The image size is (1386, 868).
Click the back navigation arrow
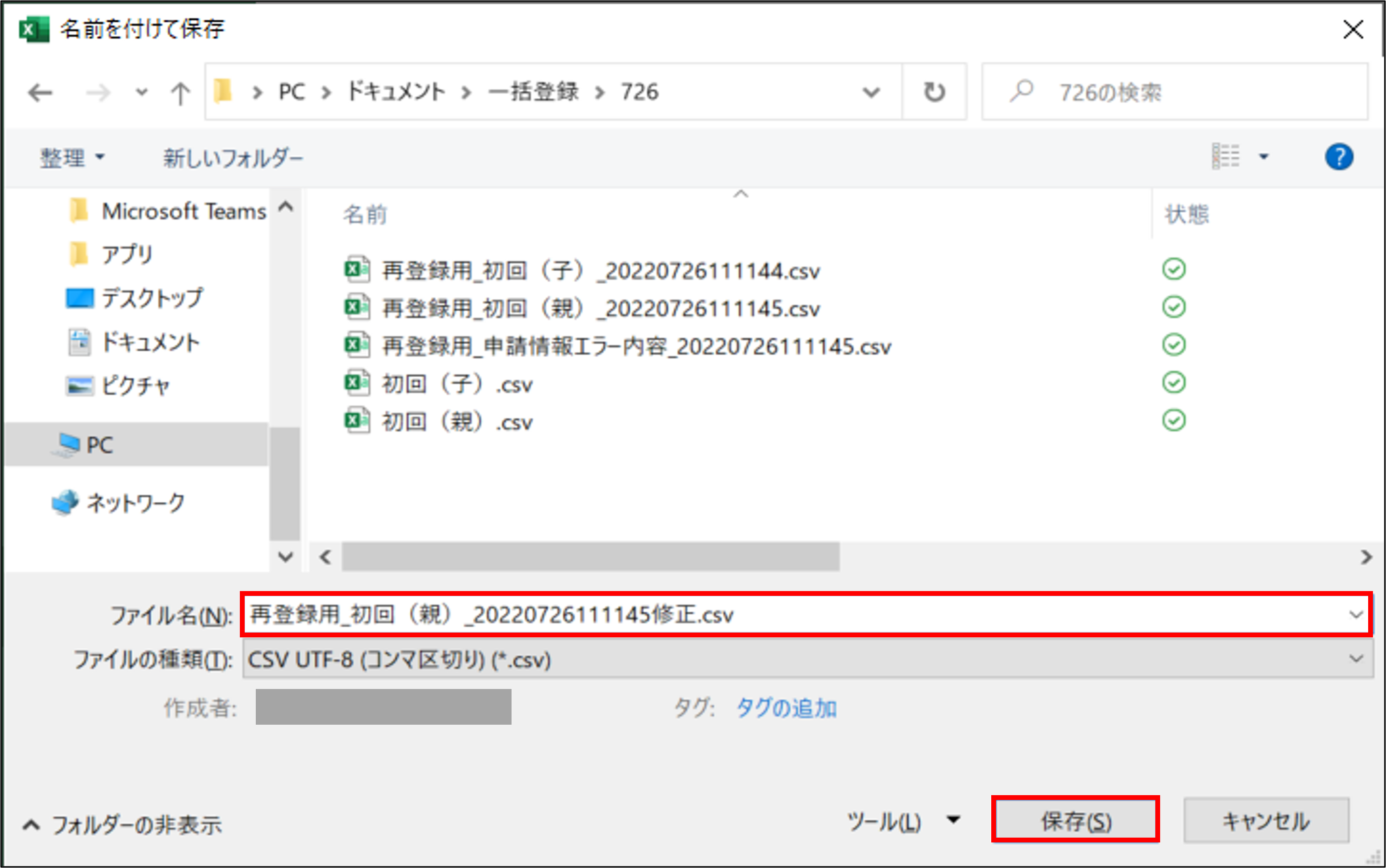[40, 93]
